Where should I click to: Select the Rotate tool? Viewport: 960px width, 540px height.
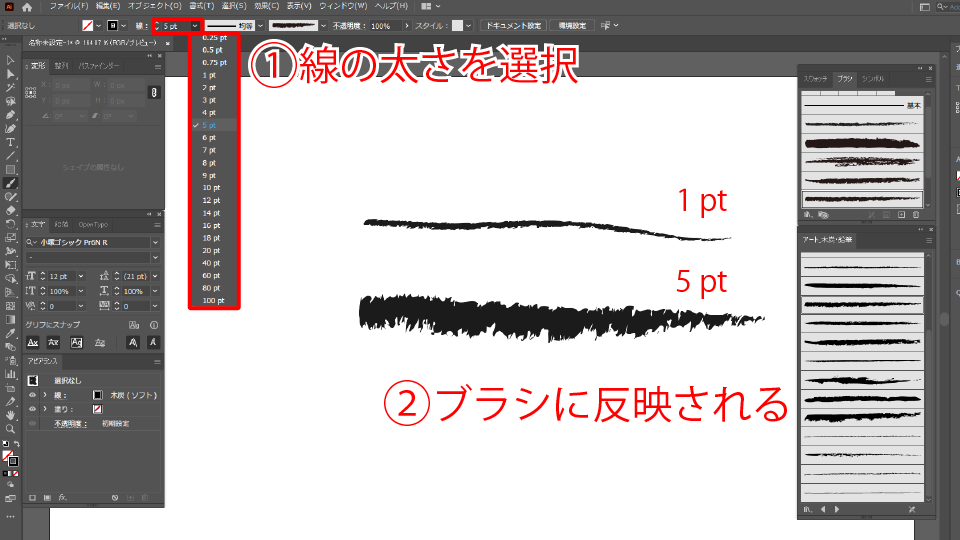(10, 224)
